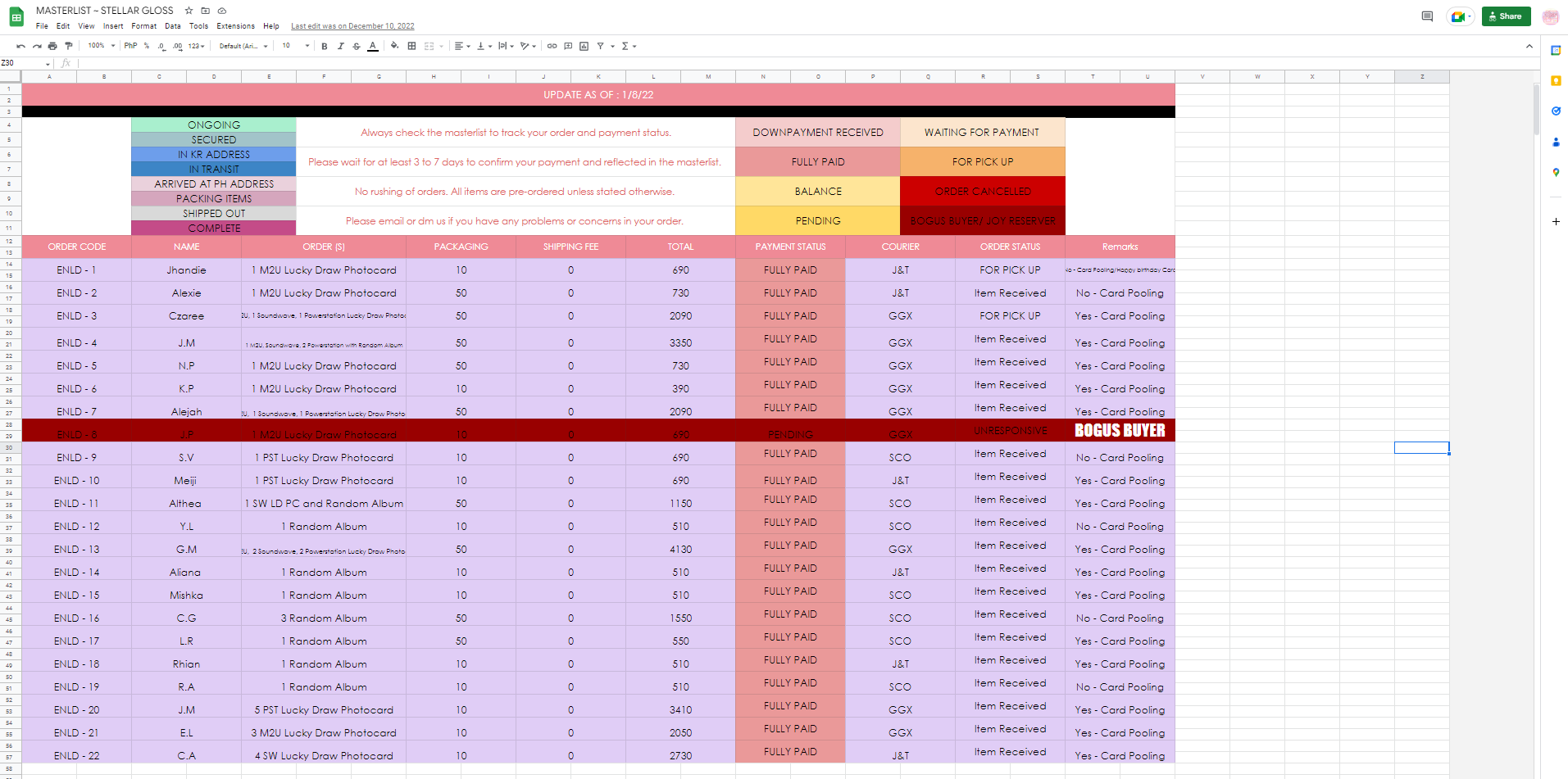Open the text rotation dropdown
This screenshot has width=1568, height=779.
pyautogui.click(x=528, y=46)
